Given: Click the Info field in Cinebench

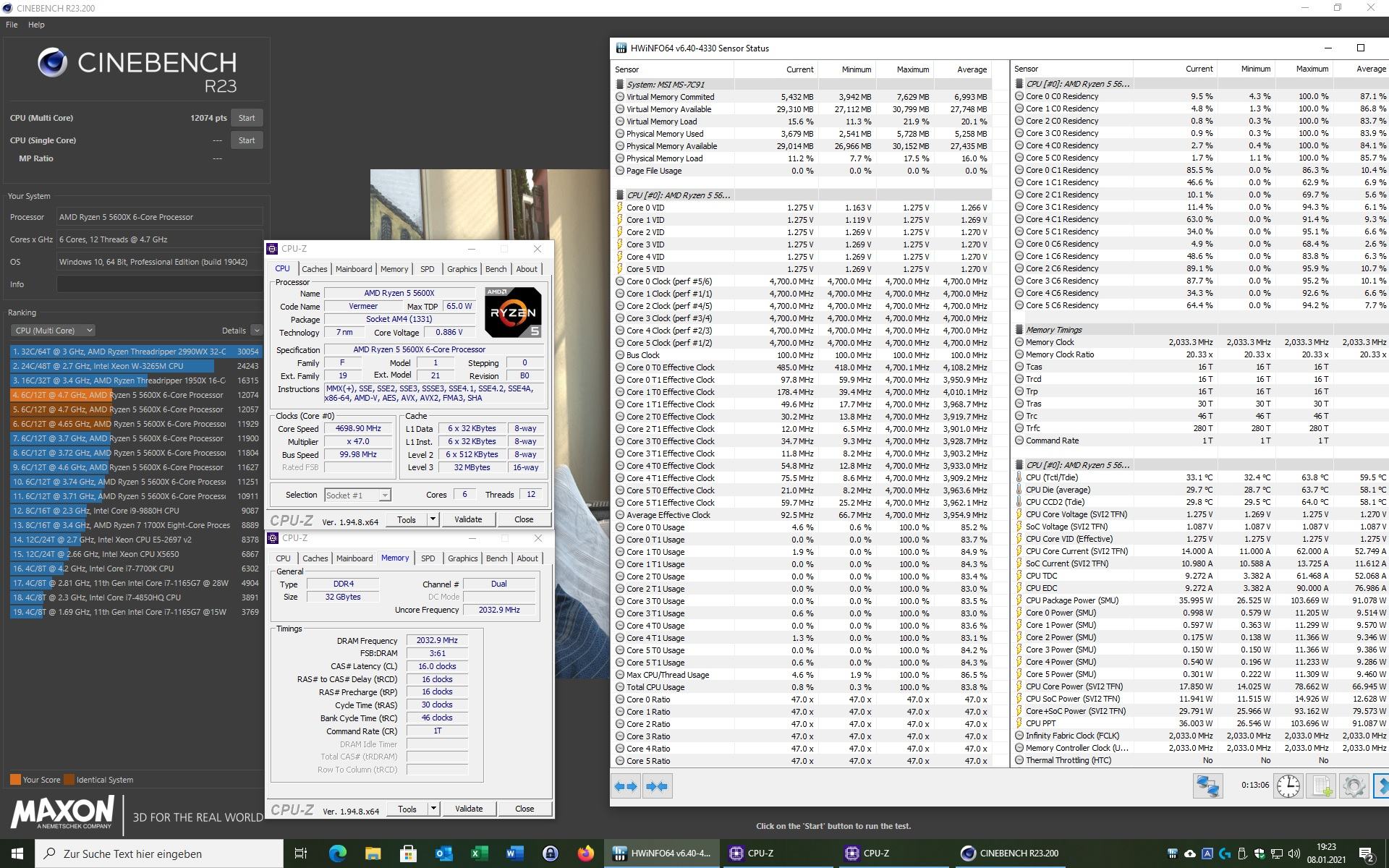Looking at the screenshot, I should tap(160, 284).
